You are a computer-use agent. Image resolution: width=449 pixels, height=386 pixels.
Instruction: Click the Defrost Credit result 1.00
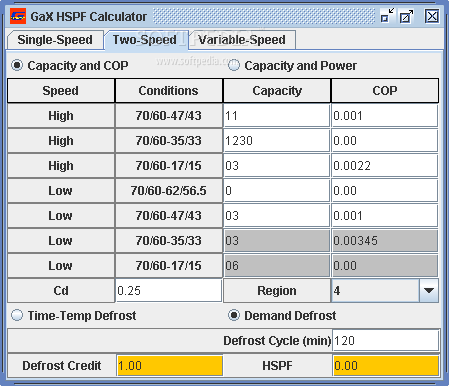[170, 366]
